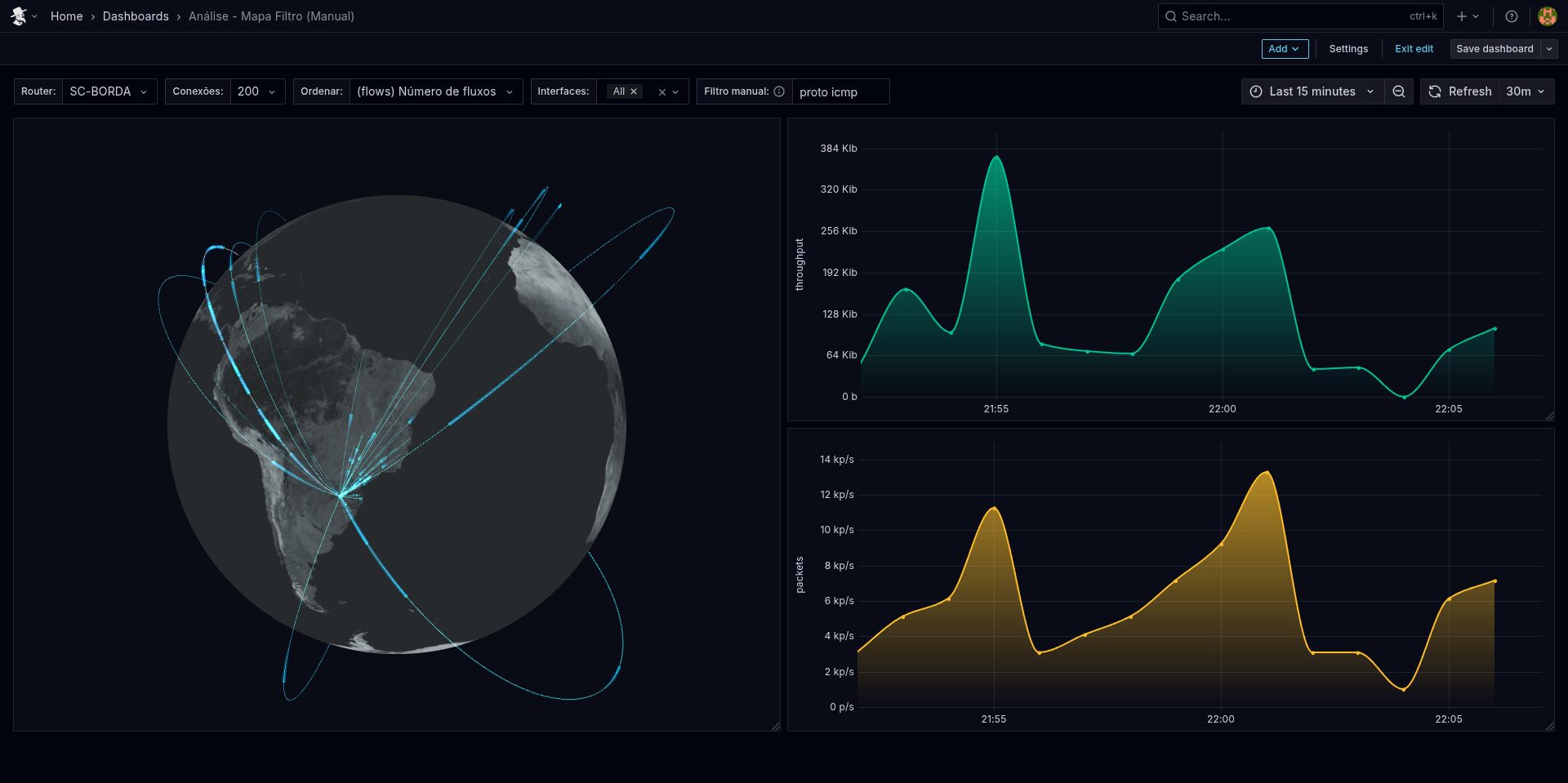The height and width of the screenshot is (783, 1568).
Task: Click the Filtro manual text field
Action: [840, 92]
